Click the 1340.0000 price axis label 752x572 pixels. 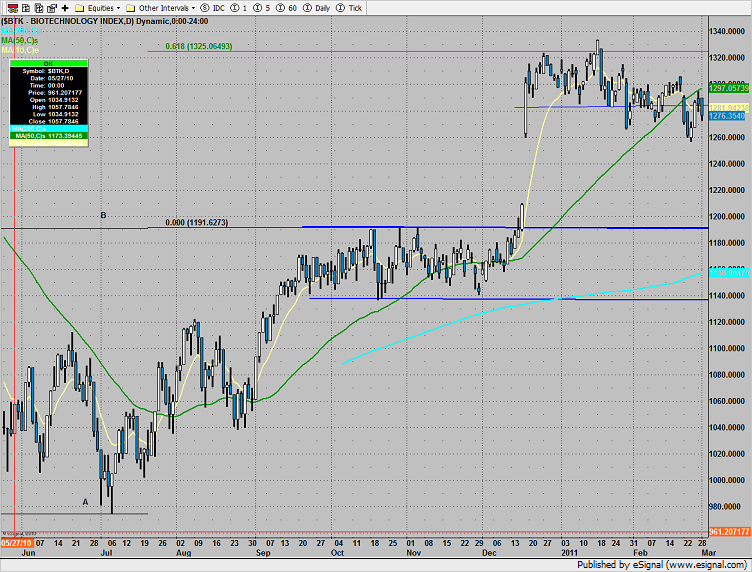727,31
